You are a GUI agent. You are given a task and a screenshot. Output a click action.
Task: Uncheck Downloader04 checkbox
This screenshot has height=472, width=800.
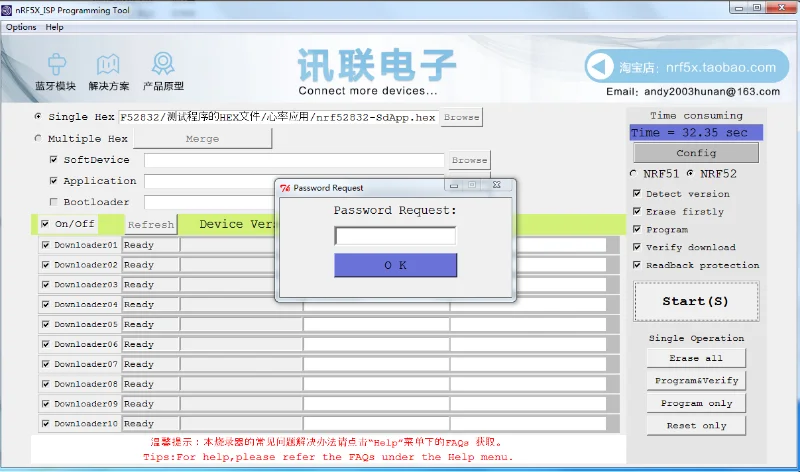click(x=46, y=305)
